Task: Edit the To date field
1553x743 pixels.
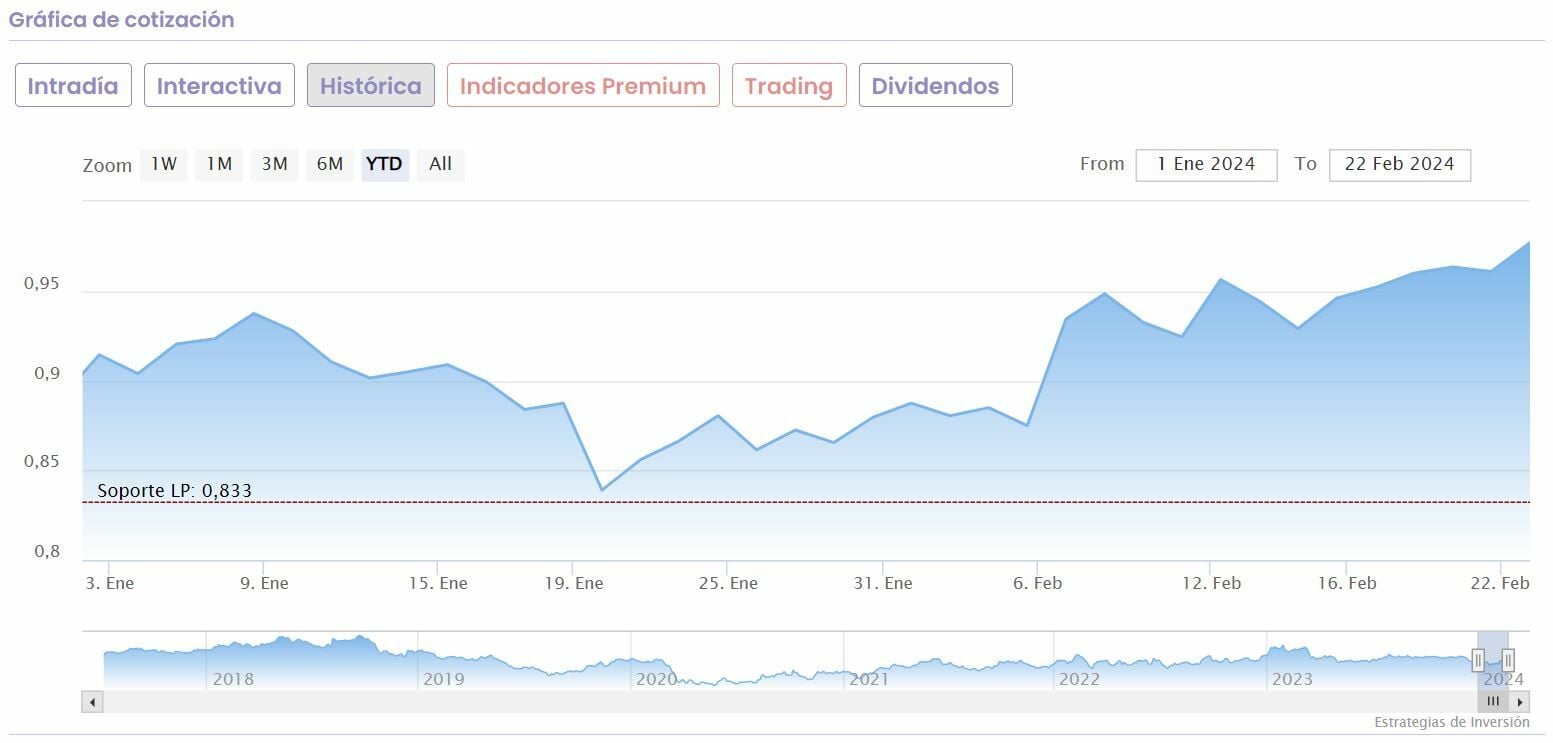Action: [x=1399, y=165]
